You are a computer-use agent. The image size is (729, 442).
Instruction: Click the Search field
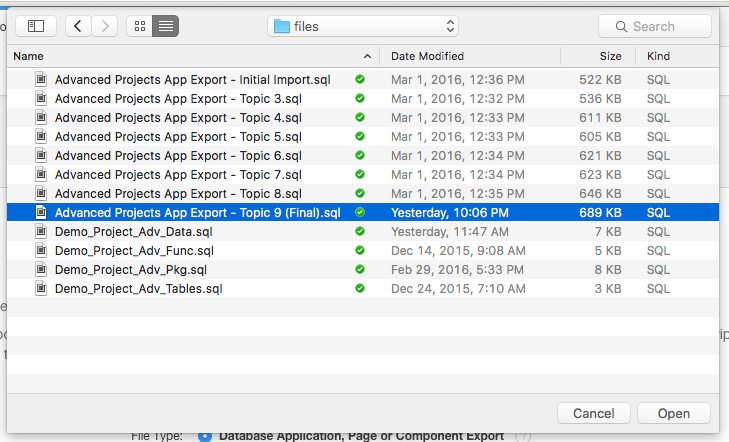click(x=655, y=26)
